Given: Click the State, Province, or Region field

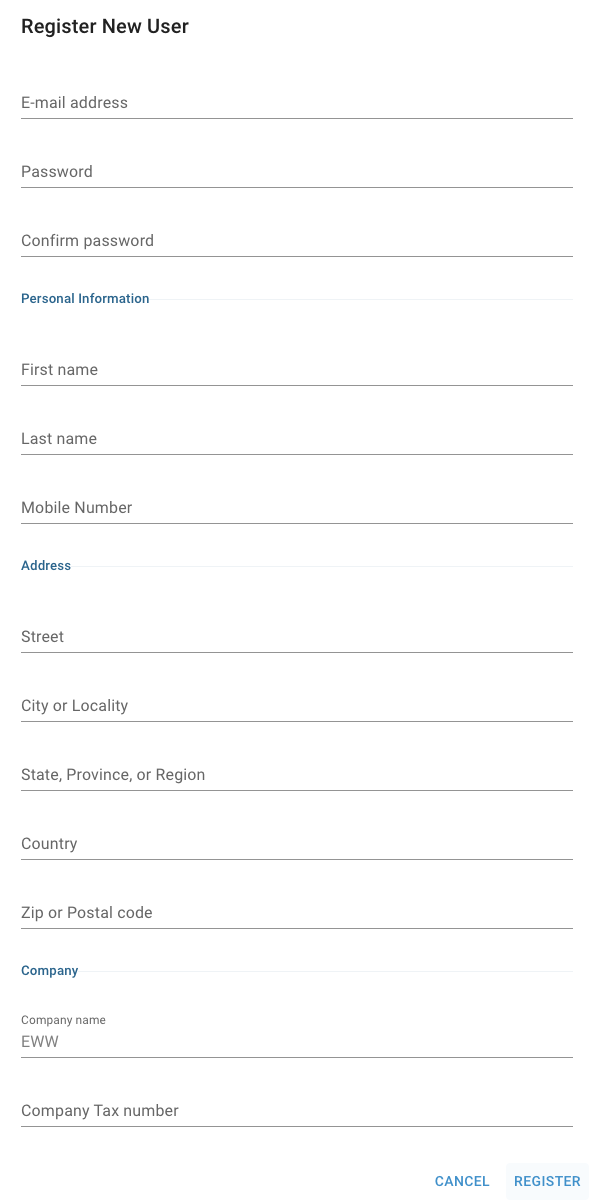Looking at the screenshot, I should [x=296, y=774].
